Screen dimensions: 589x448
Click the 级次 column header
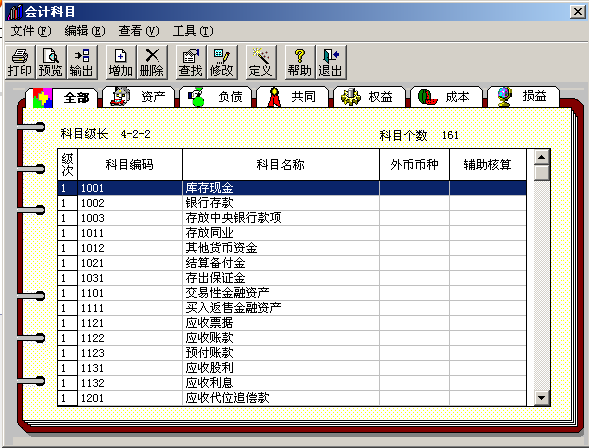(x=67, y=164)
